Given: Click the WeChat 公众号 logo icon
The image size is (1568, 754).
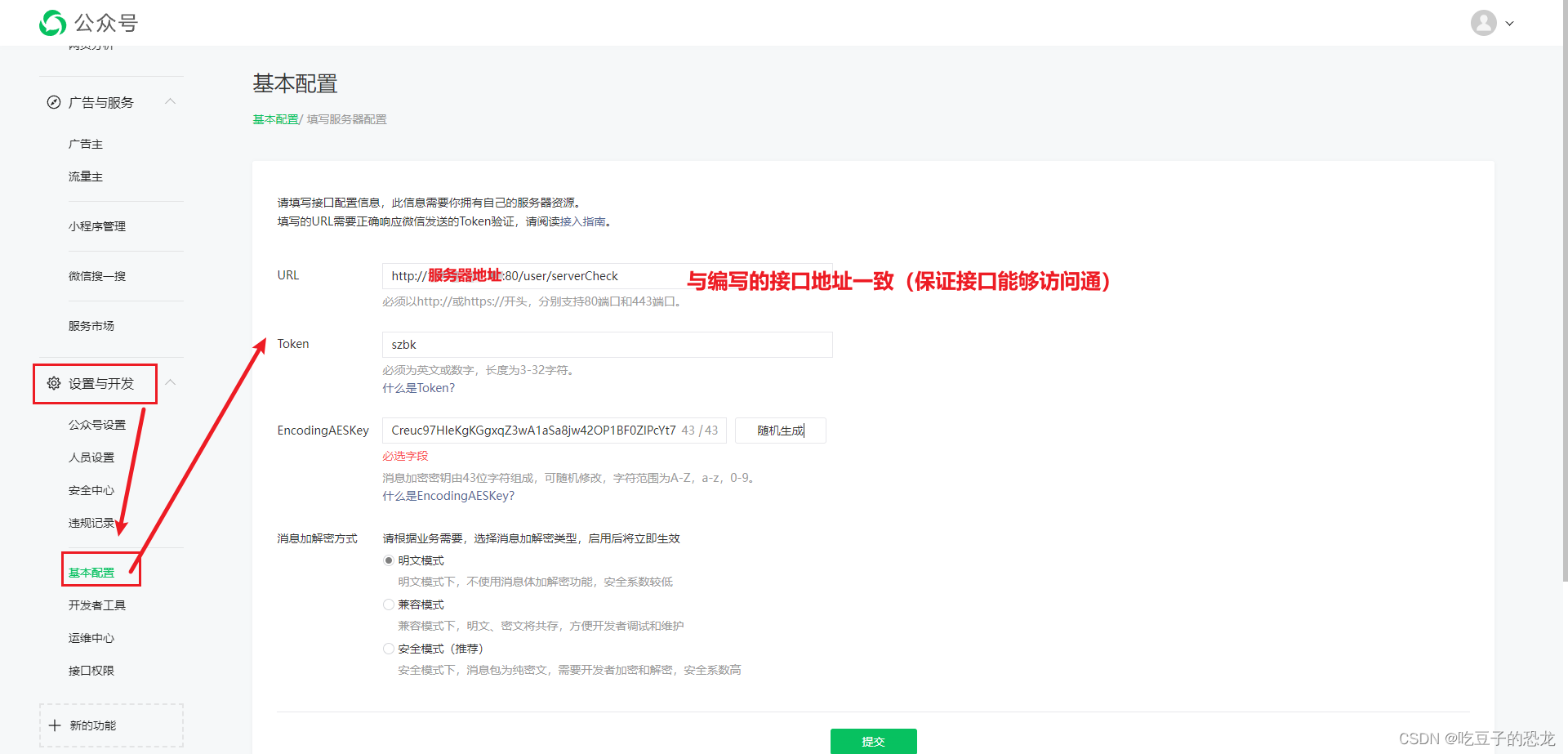Looking at the screenshot, I should 52,23.
